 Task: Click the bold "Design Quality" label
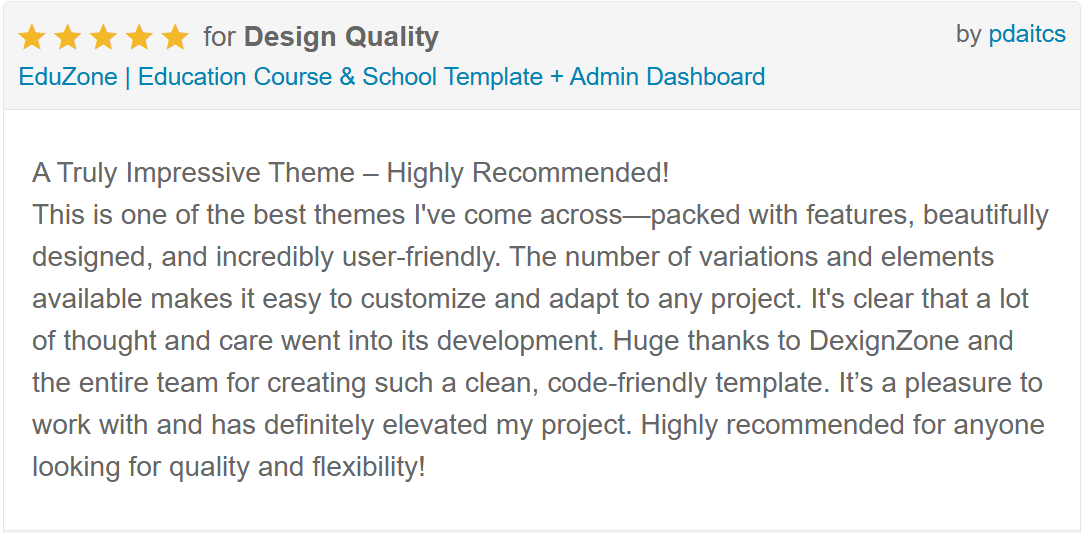click(x=341, y=37)
